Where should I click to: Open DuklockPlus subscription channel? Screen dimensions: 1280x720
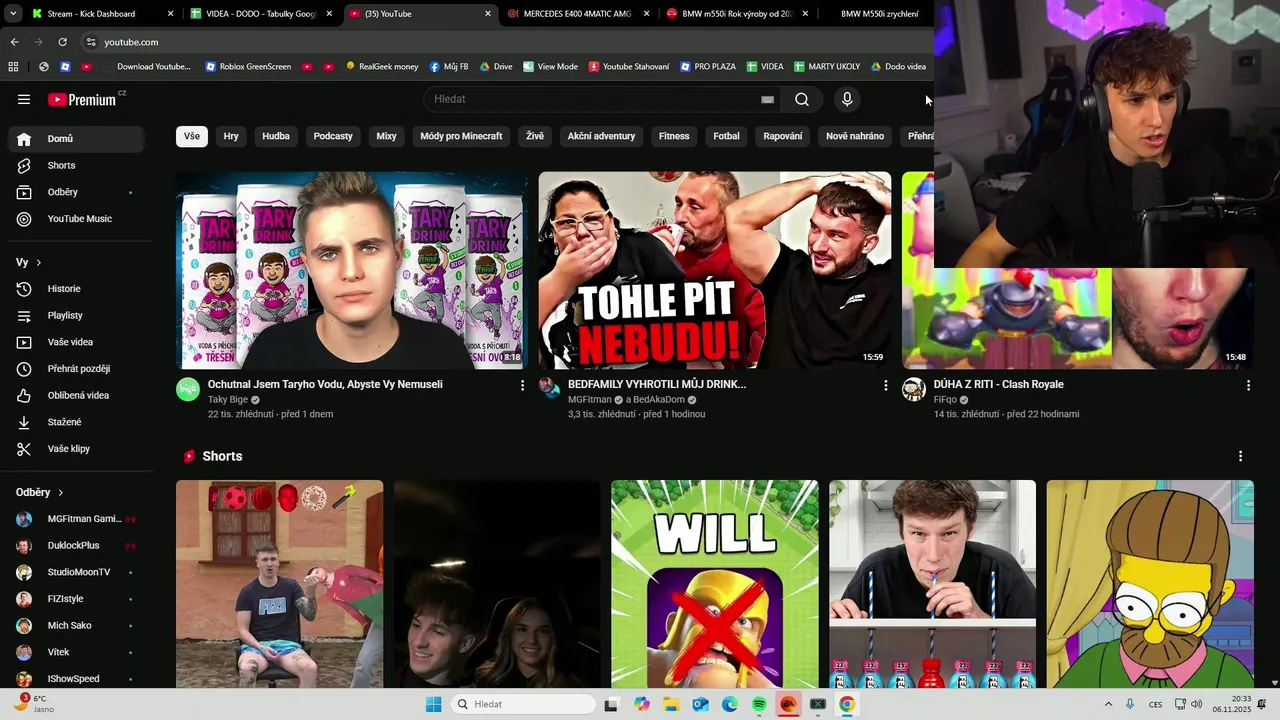pos(76,546)
